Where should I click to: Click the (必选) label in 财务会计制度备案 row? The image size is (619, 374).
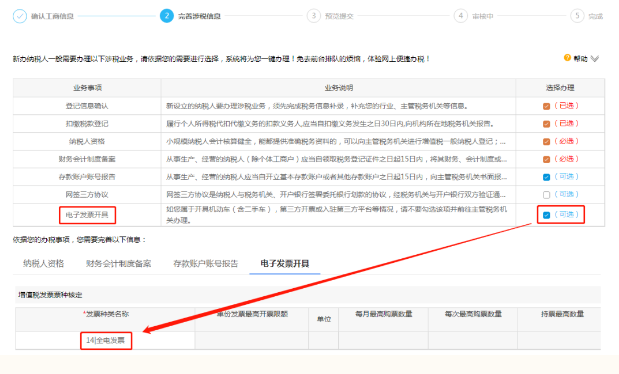coord(566,159)
